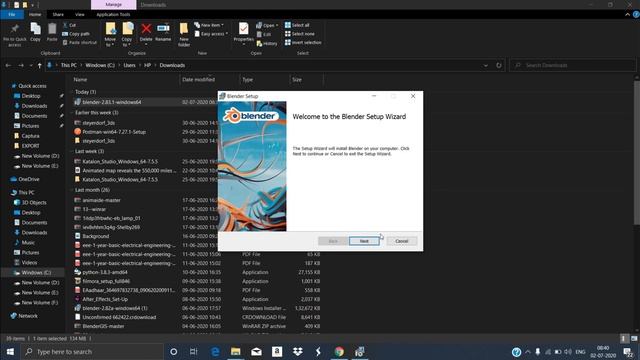Image resolution: width=640 pixels, height=360 pixels.
Task: Click Select none in ribbon
Action: click(300, 34)
